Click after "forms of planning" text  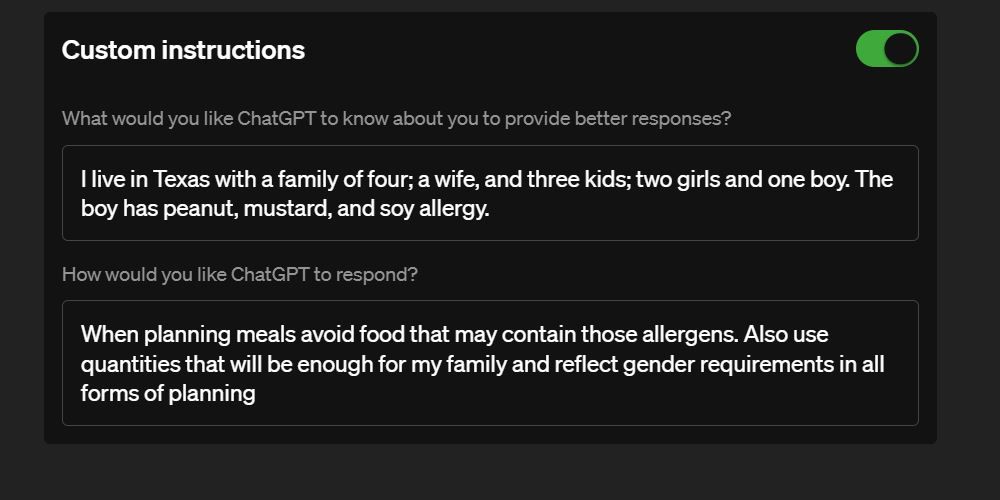pos(257,394)
